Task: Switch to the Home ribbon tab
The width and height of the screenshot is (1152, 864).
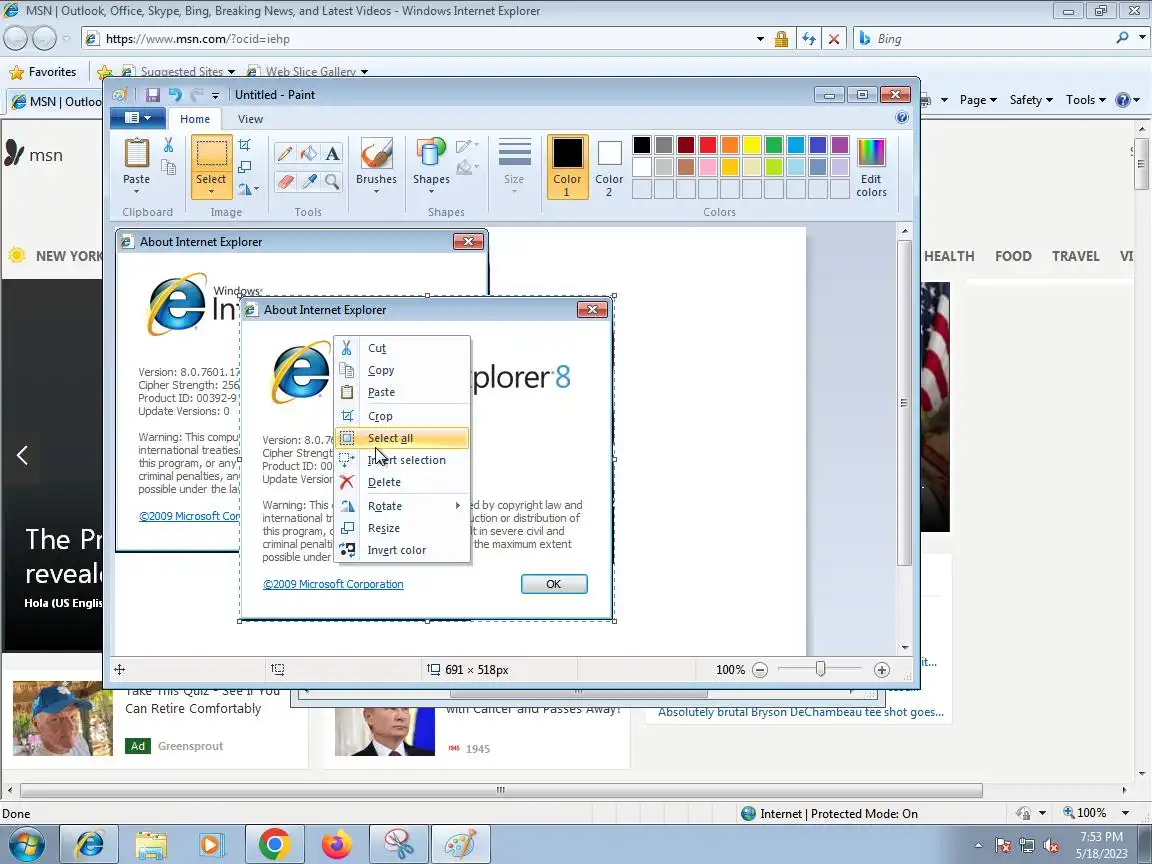Action: 195,119
